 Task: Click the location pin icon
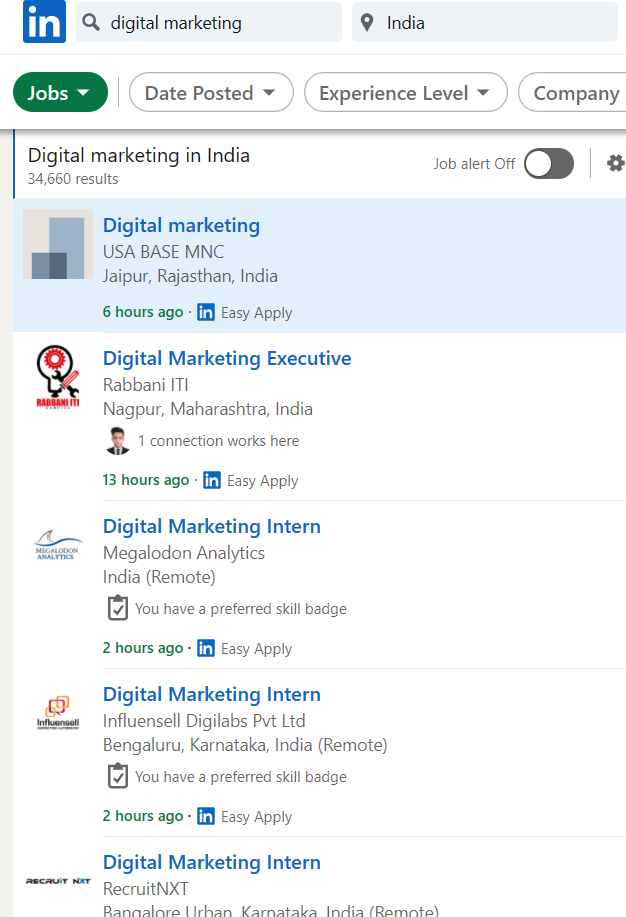pos(368,22)
